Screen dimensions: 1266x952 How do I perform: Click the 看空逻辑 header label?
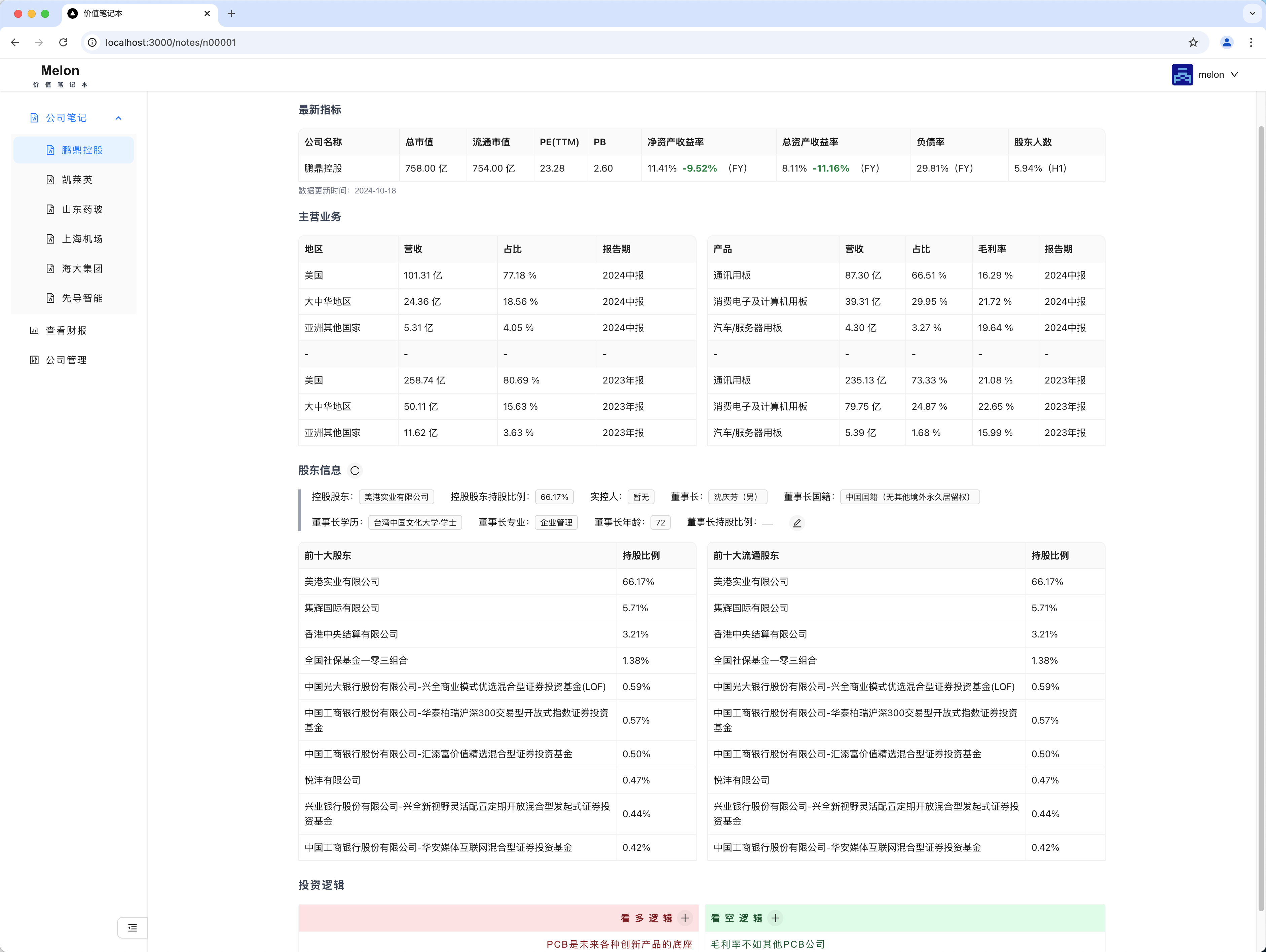(737, 918)
